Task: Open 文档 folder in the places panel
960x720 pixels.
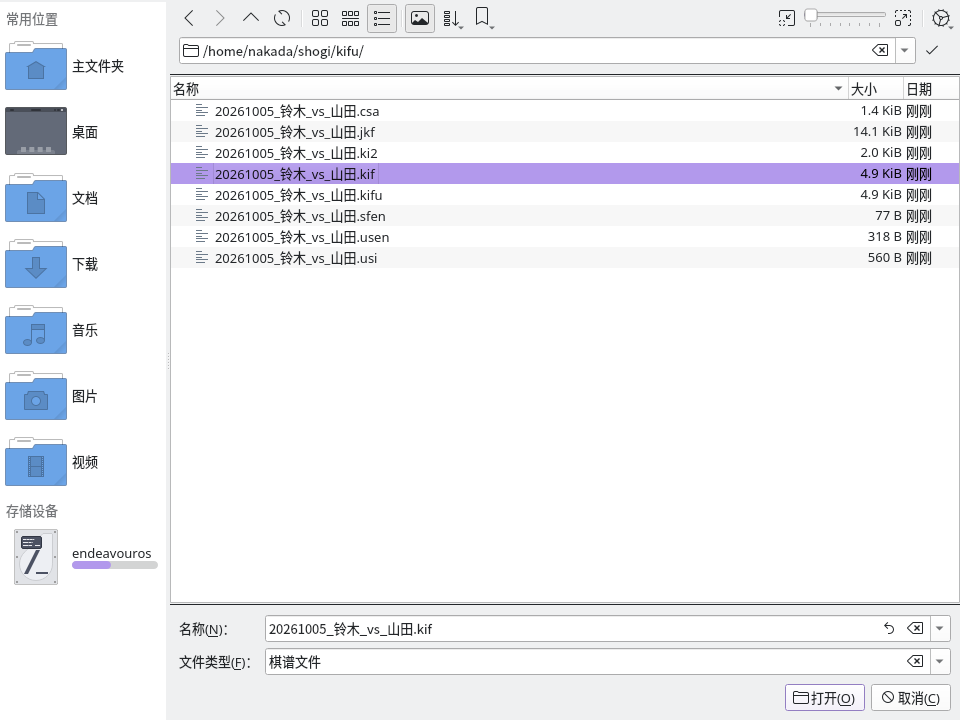Action: point(83,198)
